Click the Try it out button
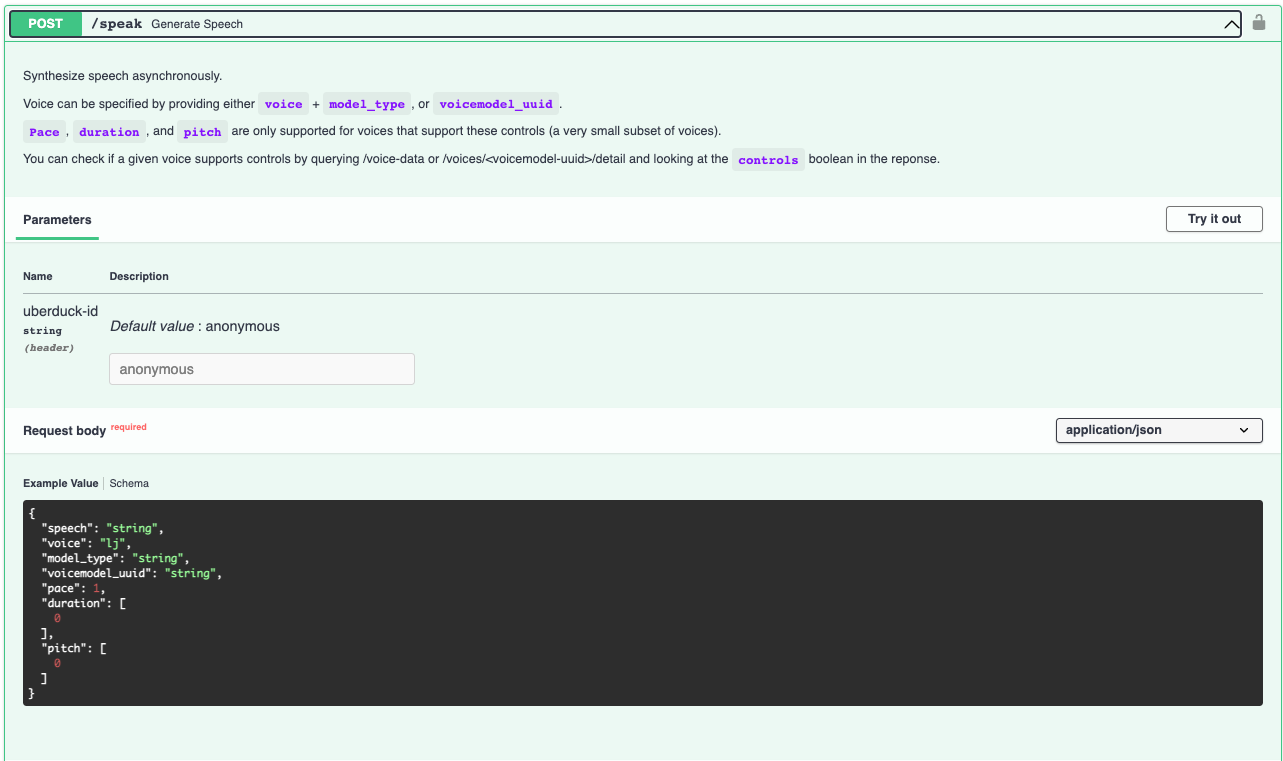 1214,218
